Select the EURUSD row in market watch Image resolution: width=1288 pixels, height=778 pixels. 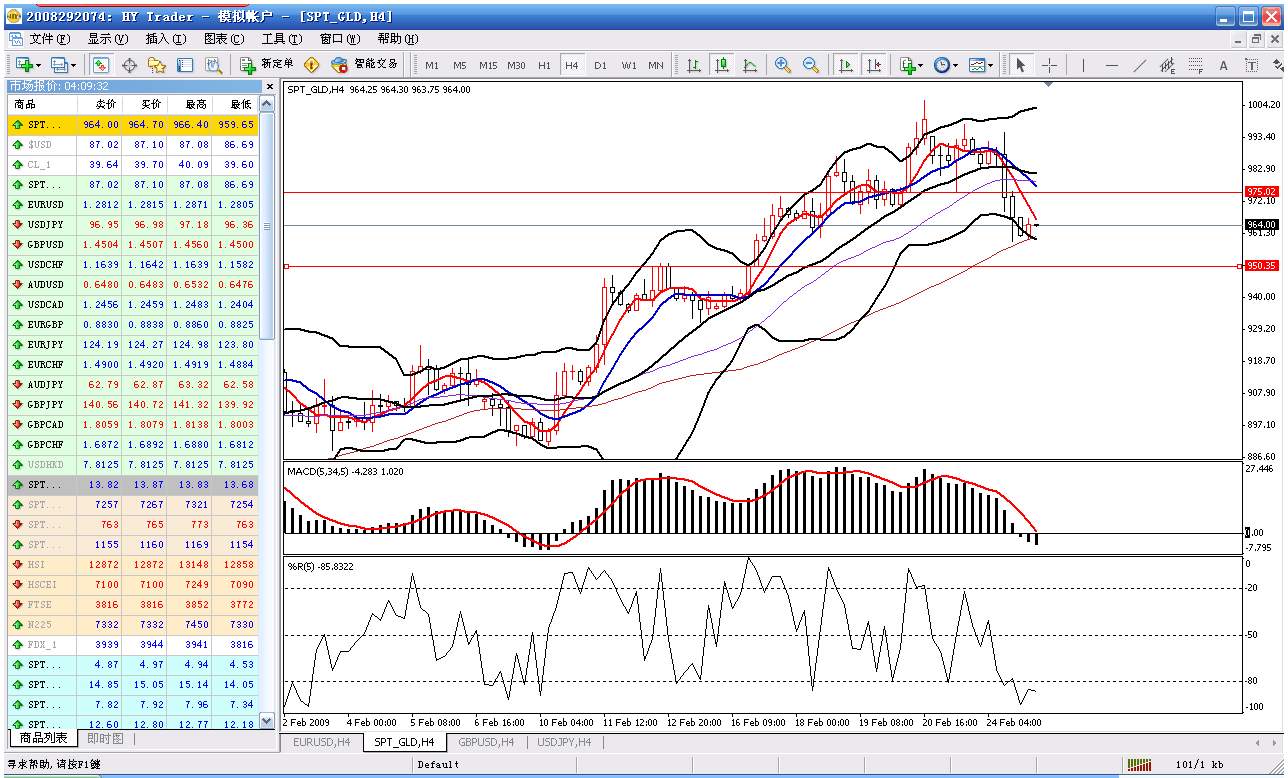(133, 204)
